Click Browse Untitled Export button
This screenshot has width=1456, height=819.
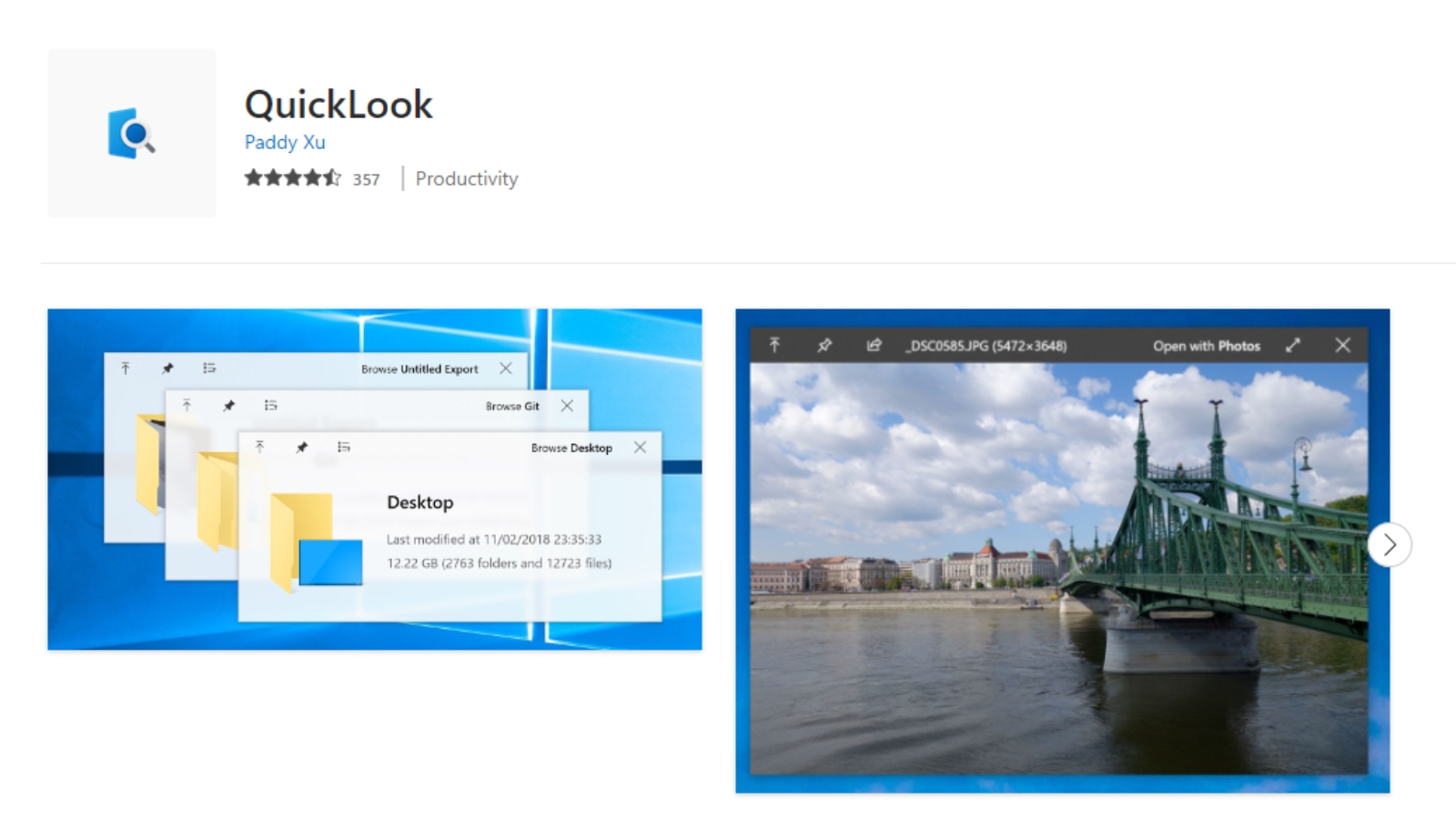(x=420, y=369)
